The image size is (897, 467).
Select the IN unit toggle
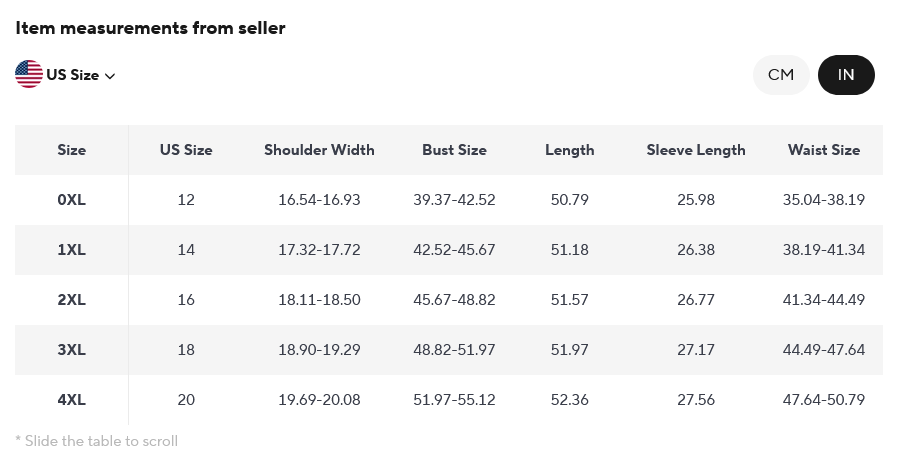pos(846,75)
